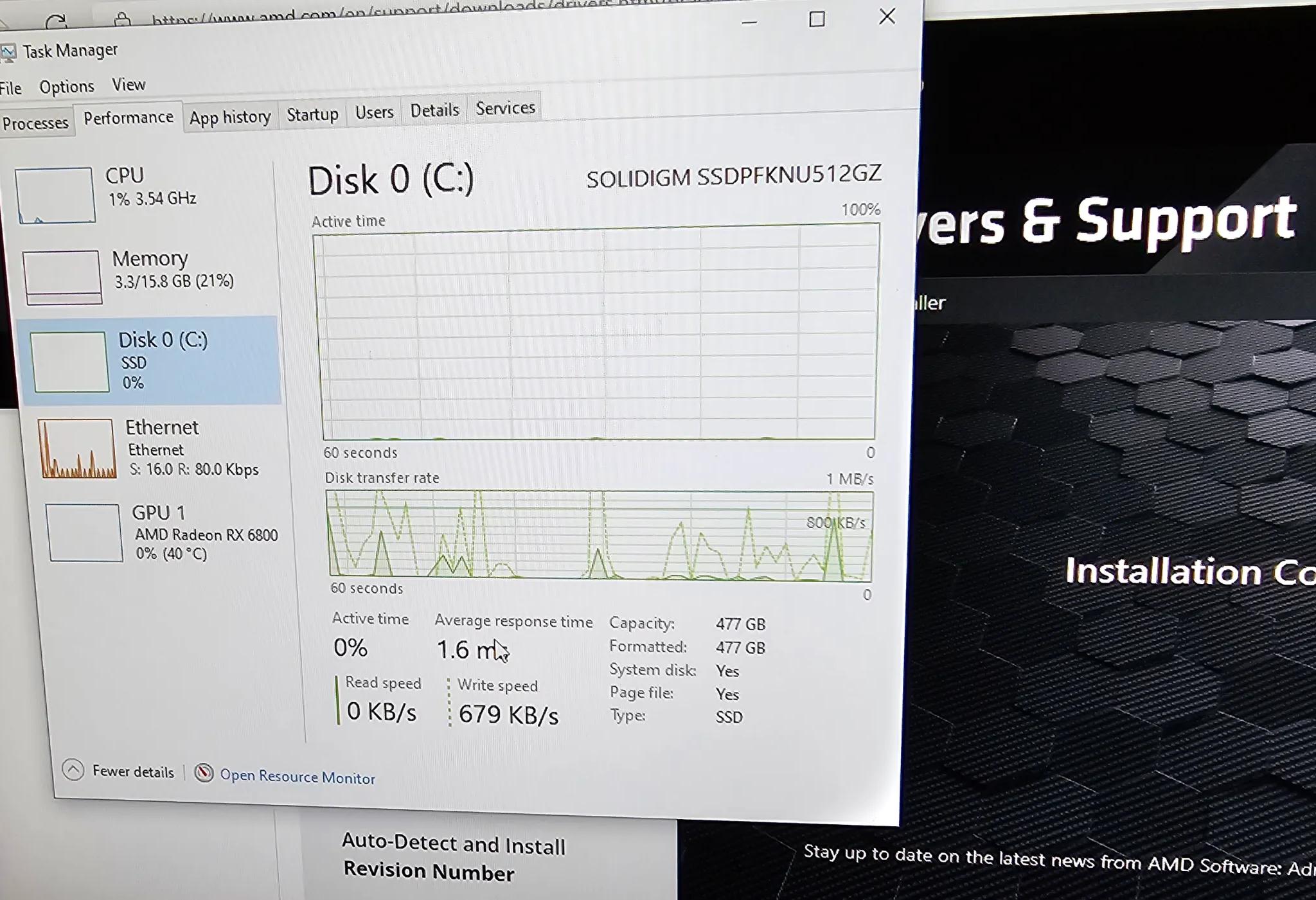Open the File menu in Task Manager
The image size is (1316, 900).
click(x=11, y=88)
